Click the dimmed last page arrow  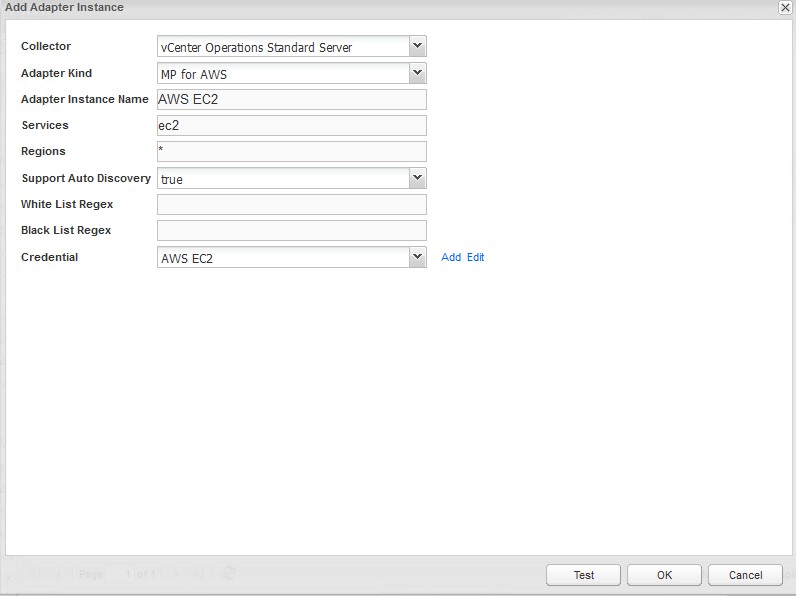[198, 574]
